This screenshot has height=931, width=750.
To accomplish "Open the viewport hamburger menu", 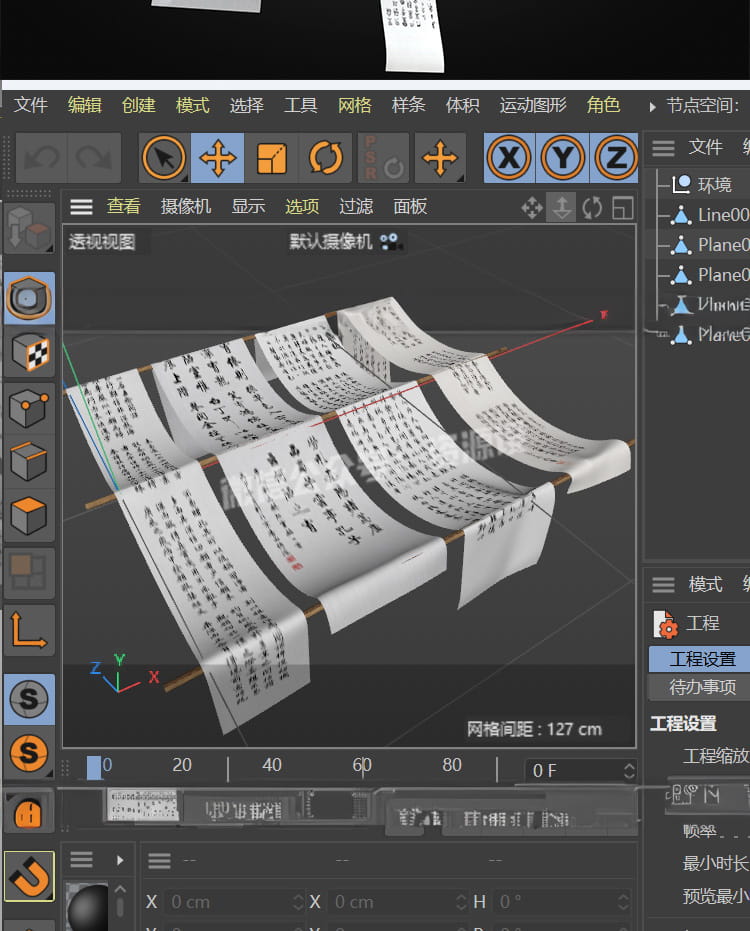I will tap(81, 206).
